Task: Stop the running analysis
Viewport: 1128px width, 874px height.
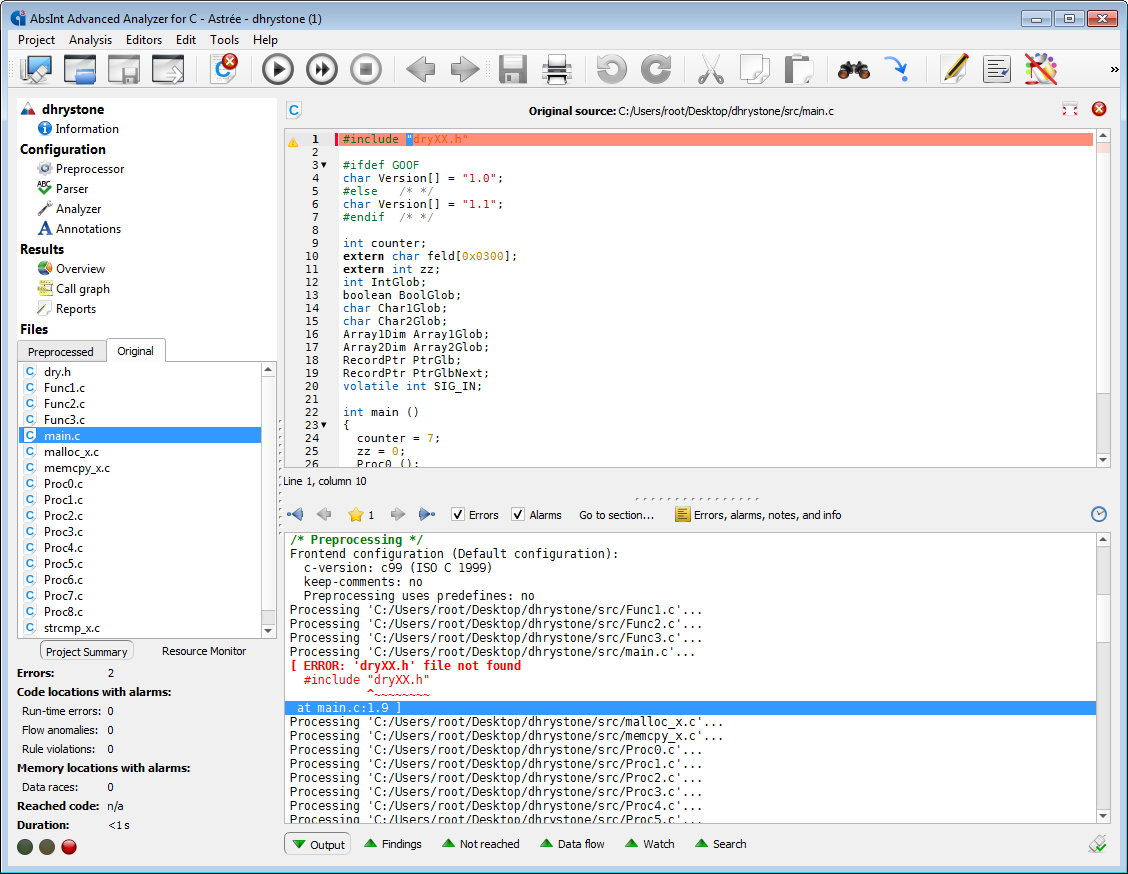Action: pyautogui.click(x=365, y=70)
